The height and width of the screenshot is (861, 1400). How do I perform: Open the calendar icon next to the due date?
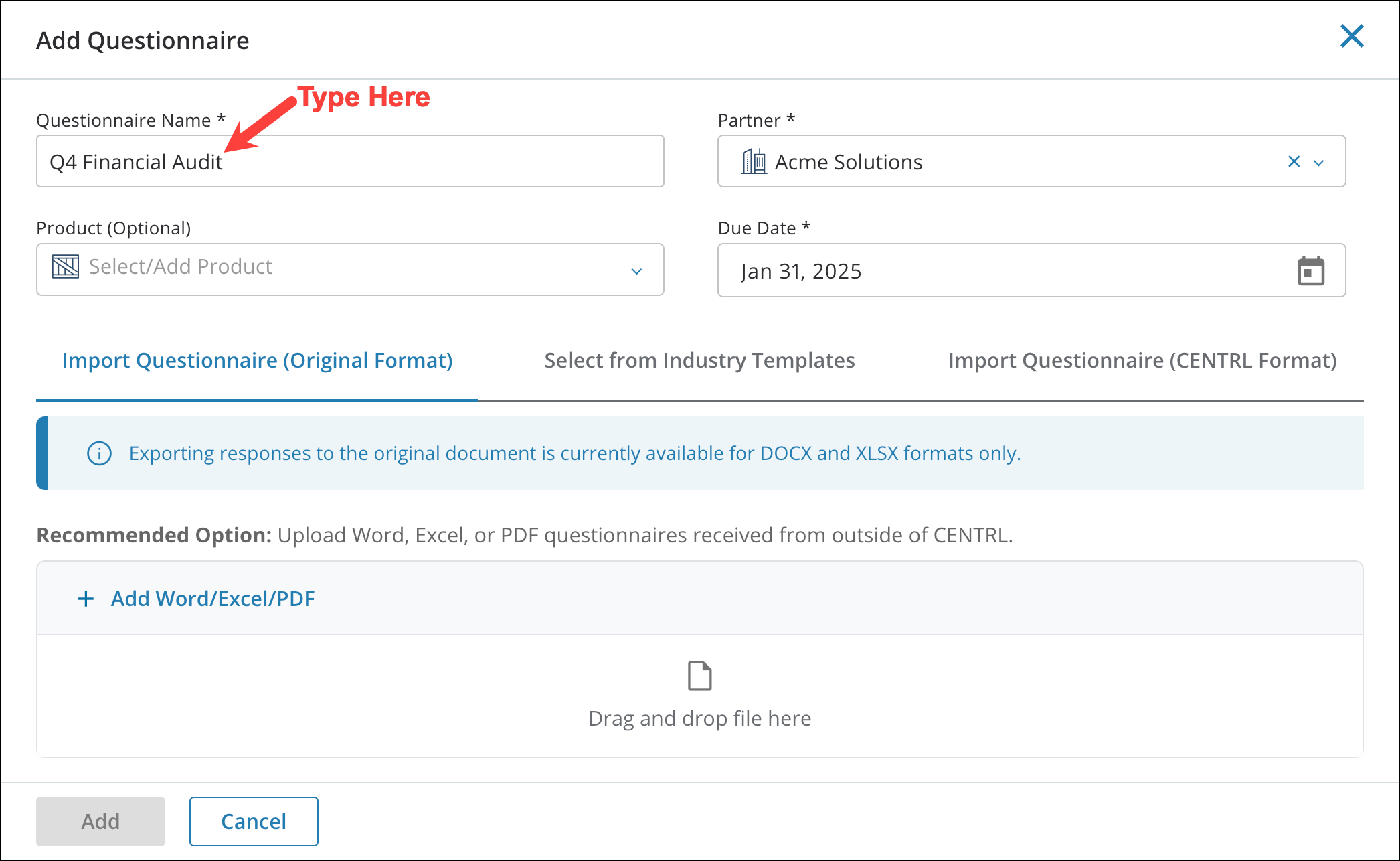click(1310, 270)
